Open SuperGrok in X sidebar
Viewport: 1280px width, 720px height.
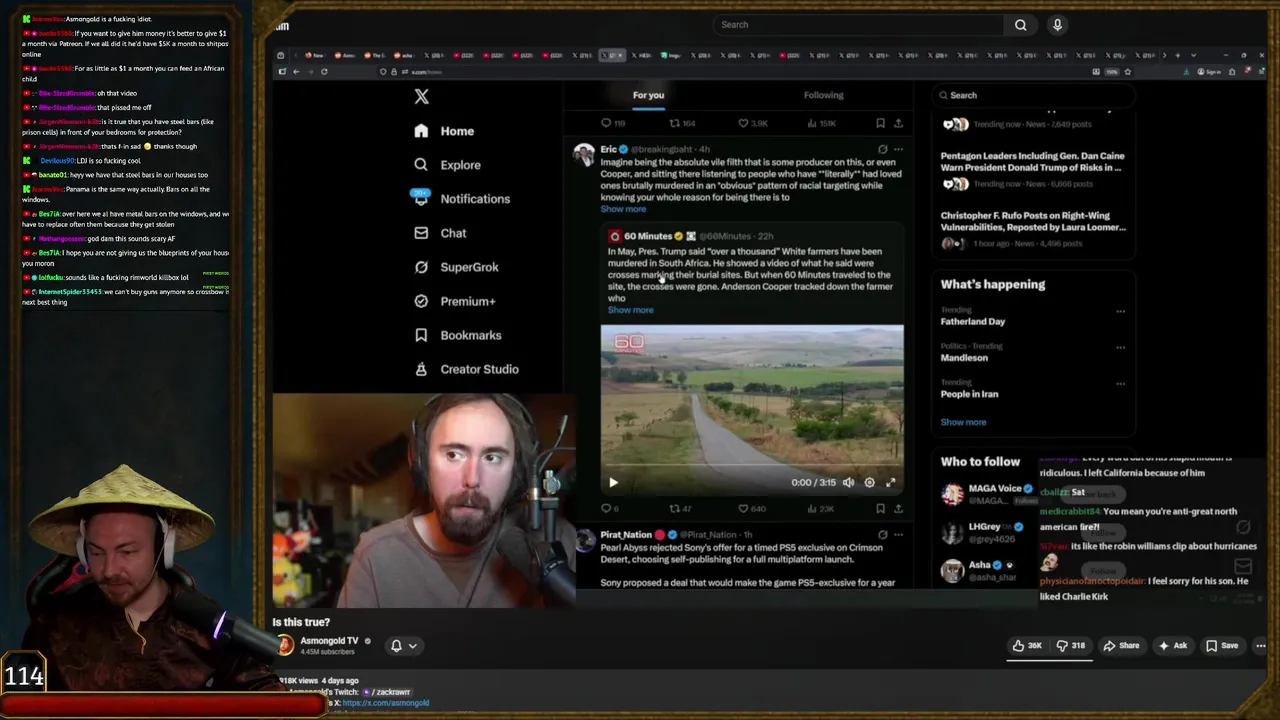456,267
